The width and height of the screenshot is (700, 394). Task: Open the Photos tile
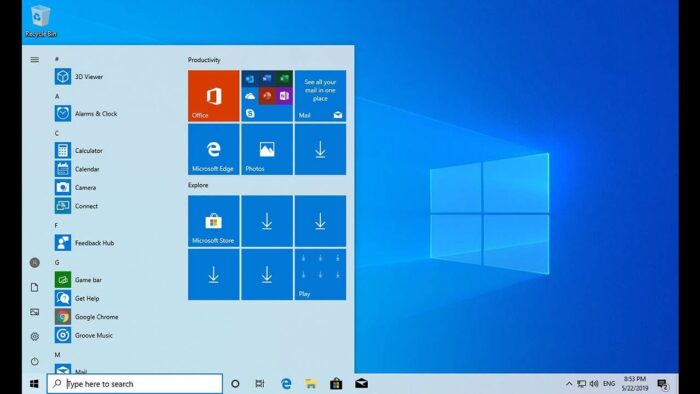(267, 149)
